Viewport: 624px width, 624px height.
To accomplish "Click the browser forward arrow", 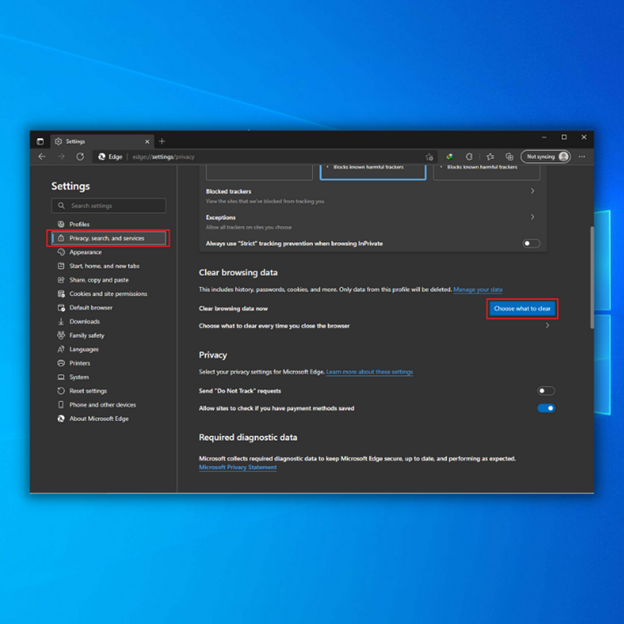I will coord(61,157).
